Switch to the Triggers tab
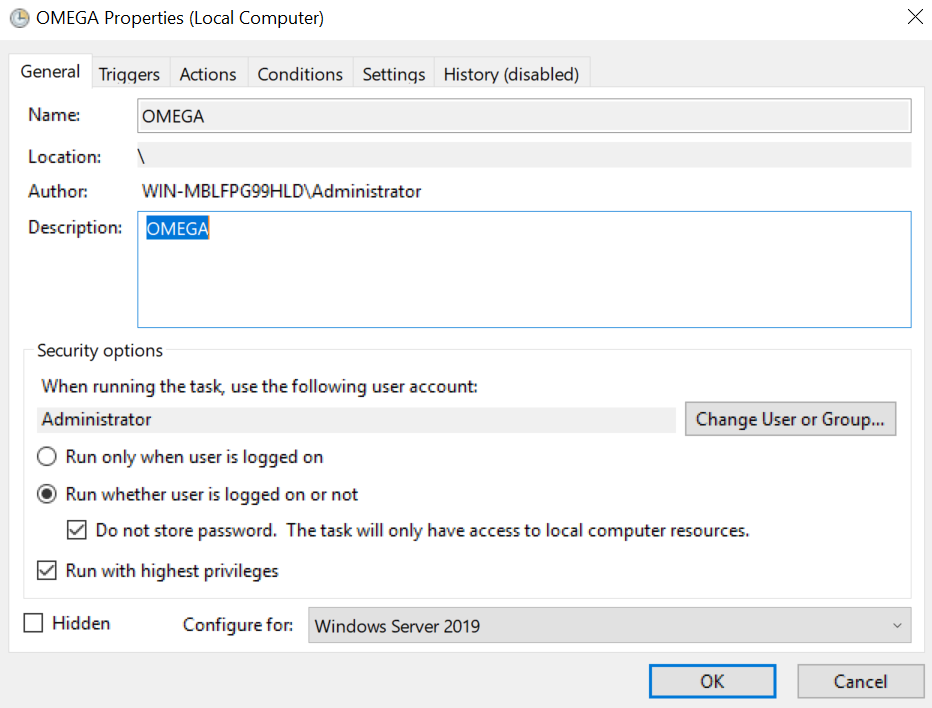This screenshot has width=932, height=708. pyautogui.click(x=129, y=73)
